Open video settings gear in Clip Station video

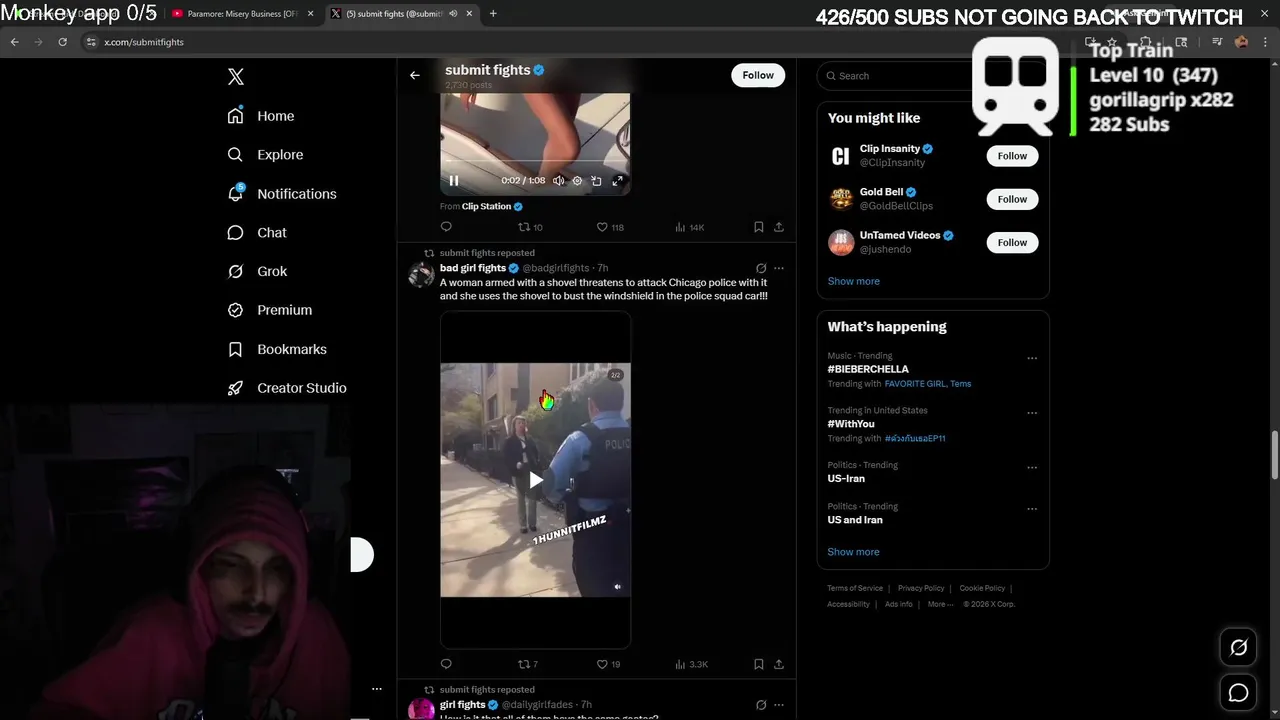[577, 181]
